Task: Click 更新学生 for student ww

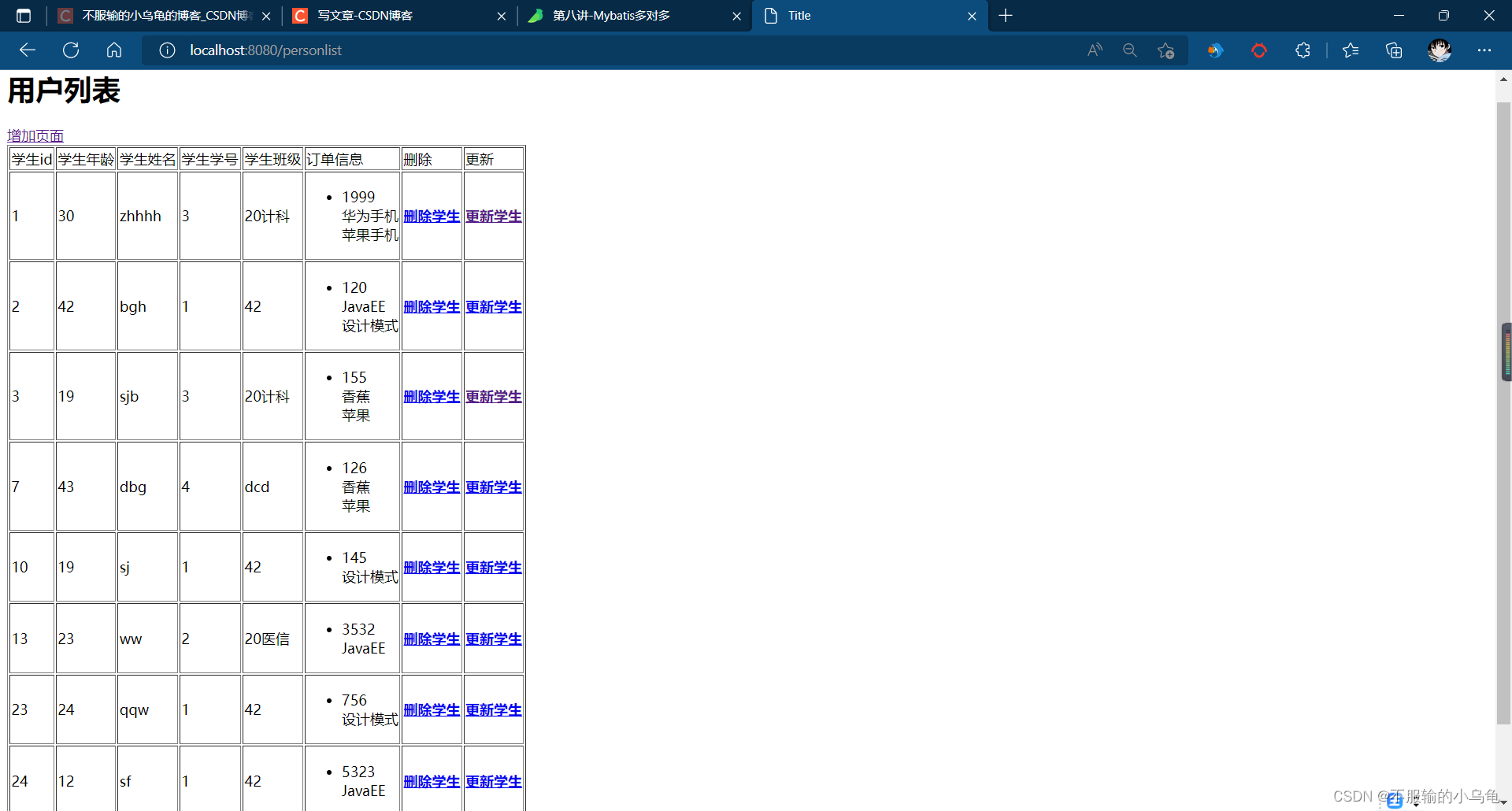Action: pyautogui.click(x=494, y=639)
